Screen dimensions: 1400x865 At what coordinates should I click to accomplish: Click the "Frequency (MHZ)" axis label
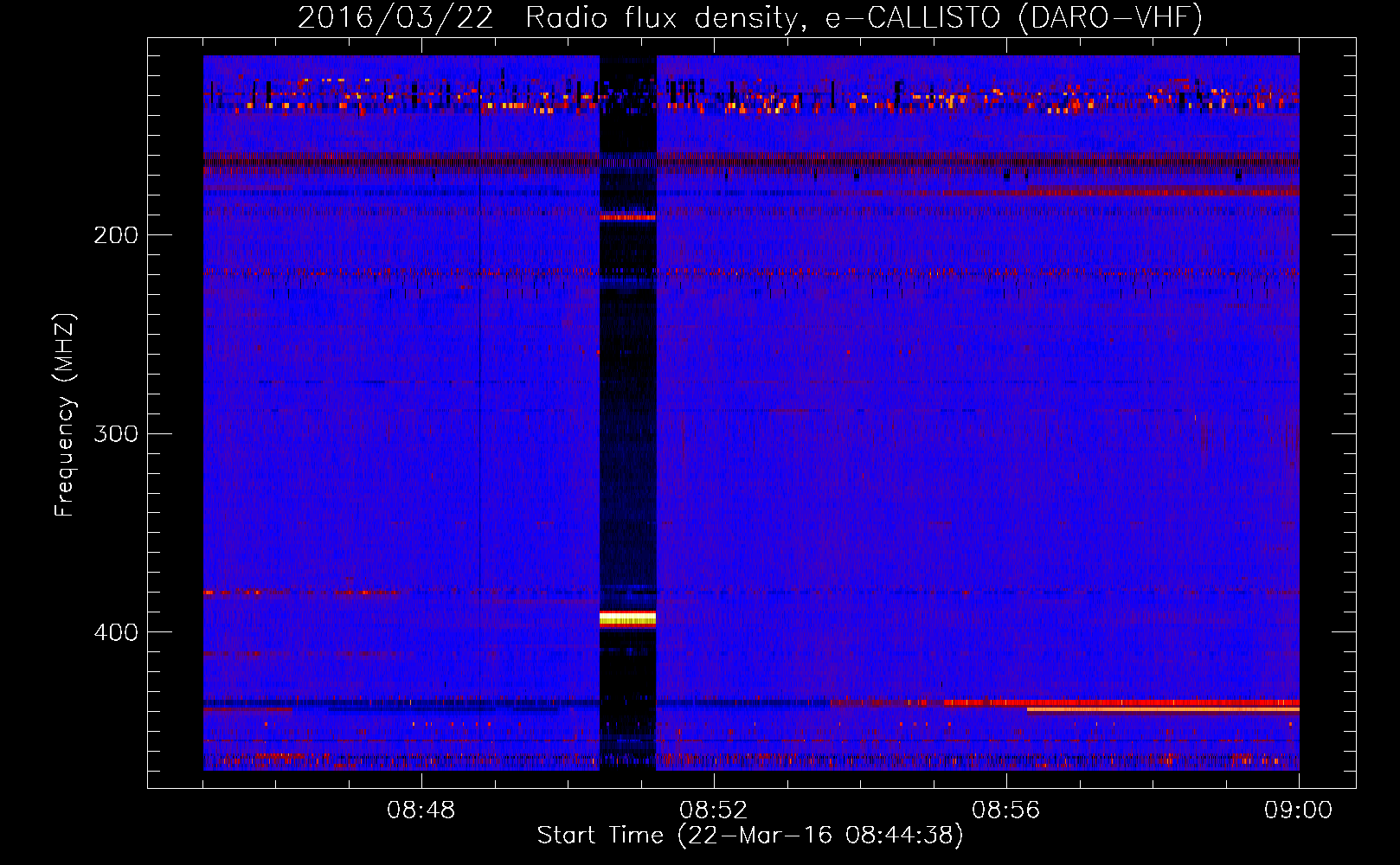click(x=65, y=415)
